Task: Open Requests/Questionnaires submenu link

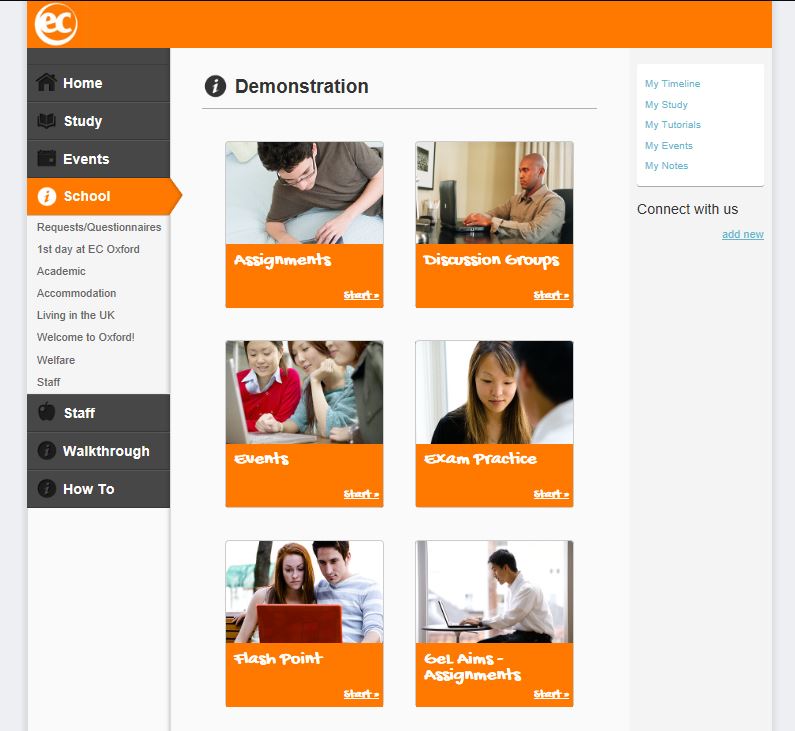Action: (x=99, y=227)
